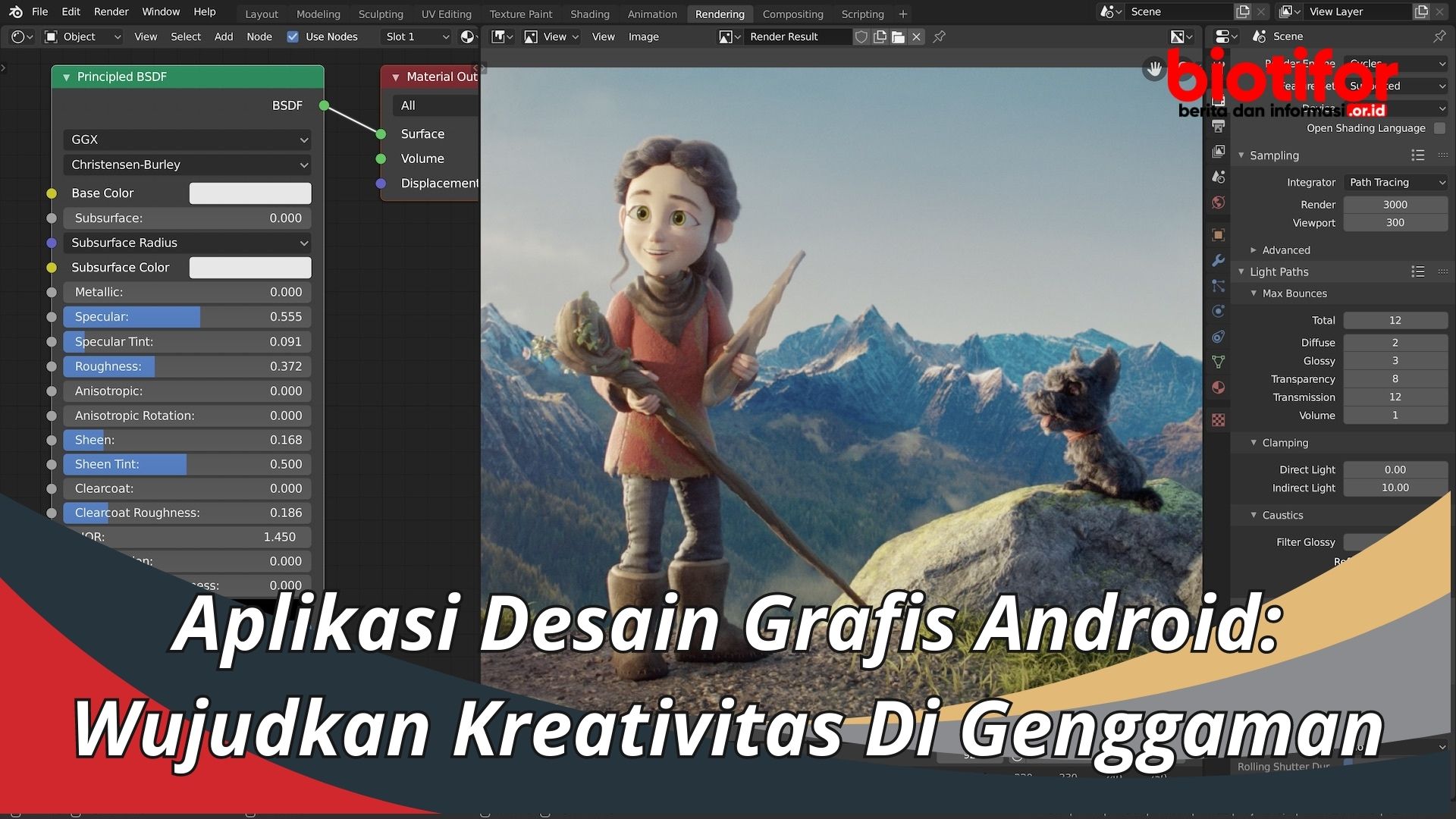Screen dimensions: 1456x819
Task: Click the open image folder icon
Action: 898,36
